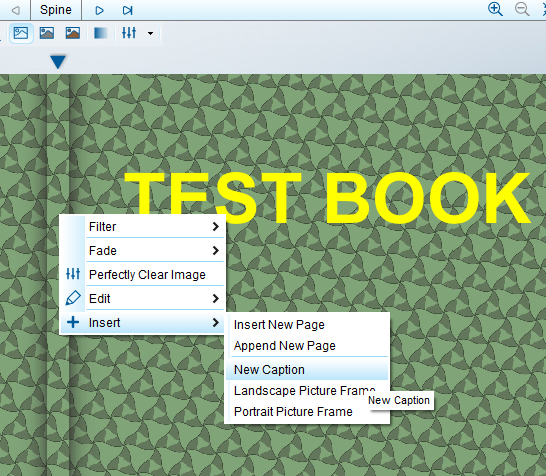The width and height of the screenshot is (546, 476).
Task: Click the brown landscape image toolbar icon
Action: click(x=73, y=33)
